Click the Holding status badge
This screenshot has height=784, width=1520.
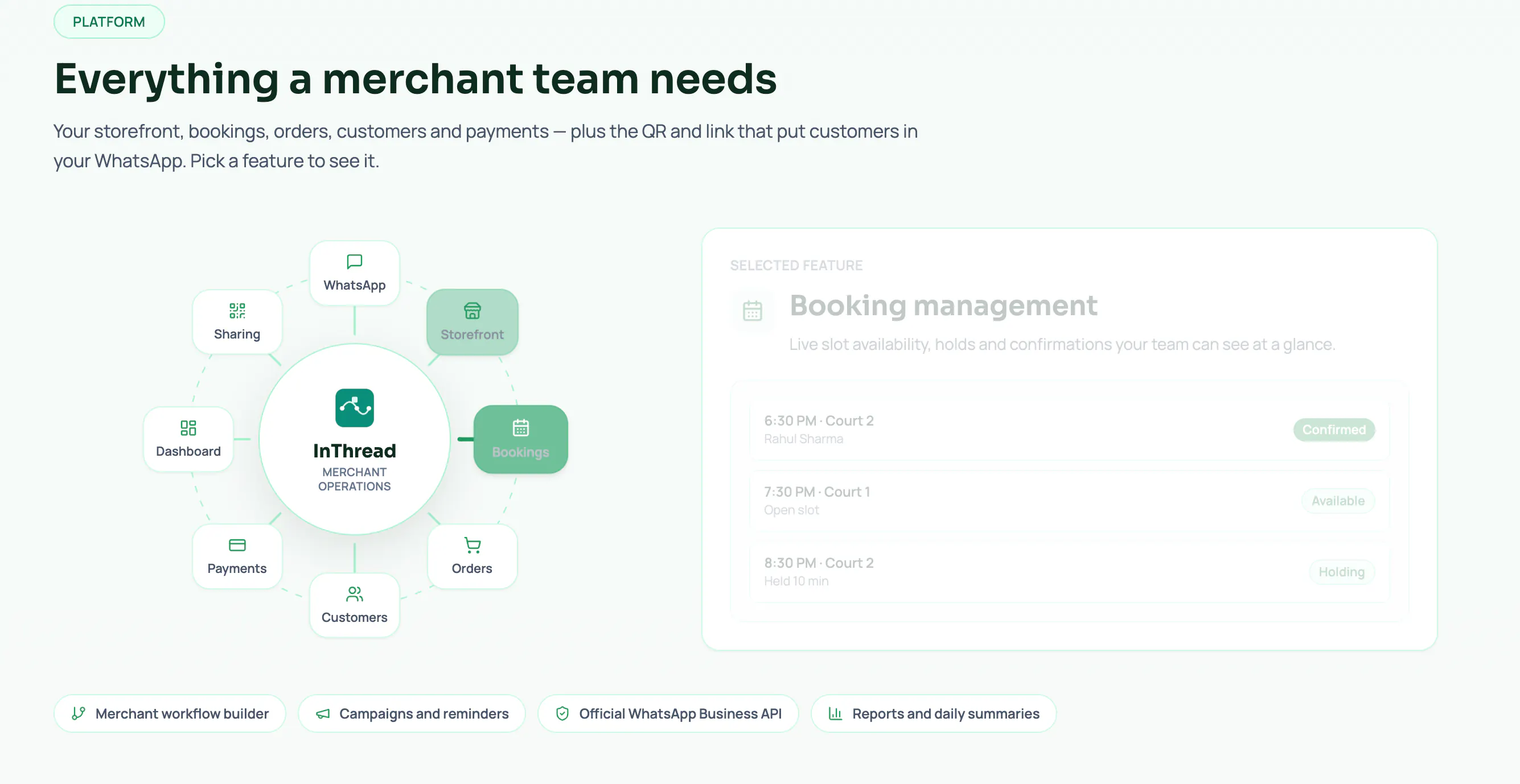(x=1341, y=572)
